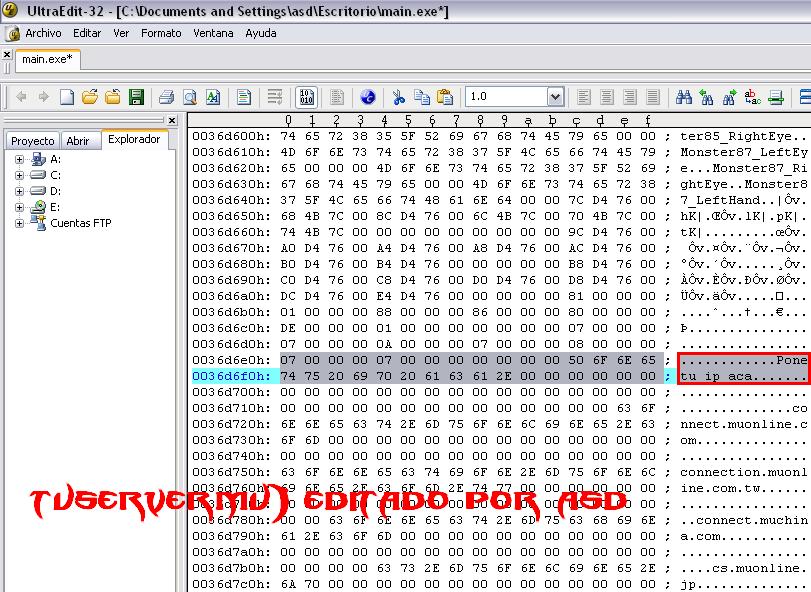
Task: Close the file explorer side panel
Action: click(x=172, y=120)
